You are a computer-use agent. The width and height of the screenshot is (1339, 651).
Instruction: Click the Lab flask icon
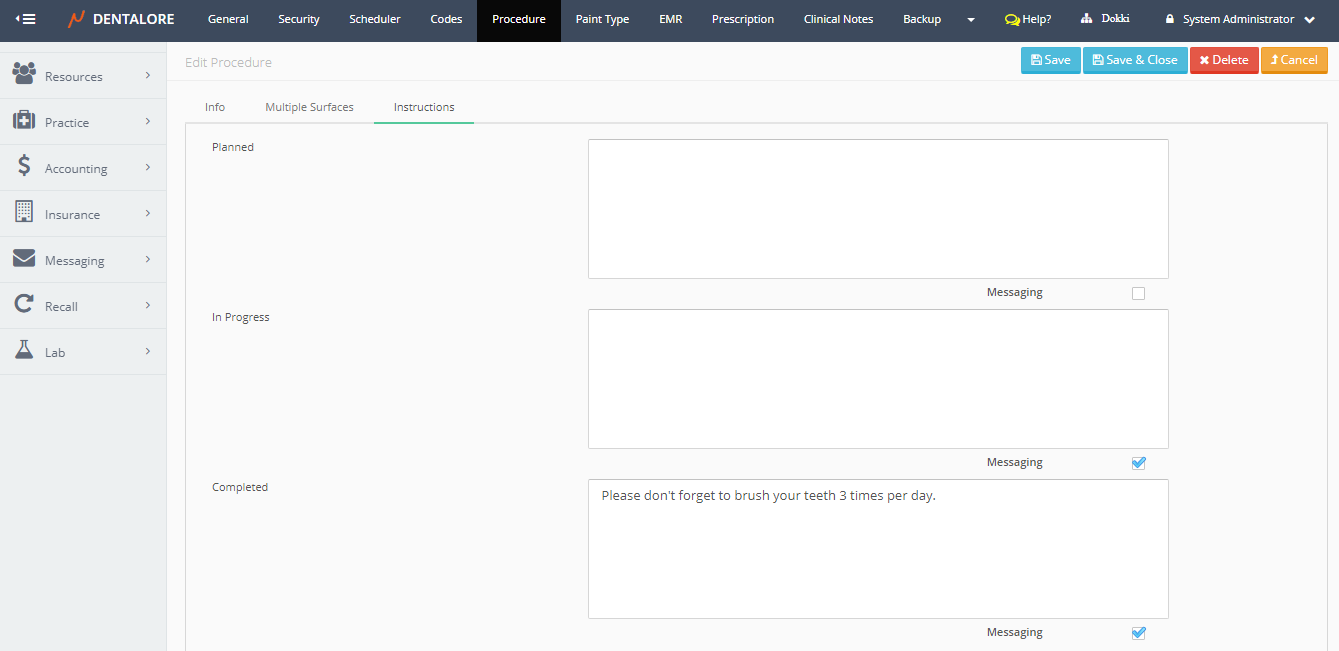pos(24,350)
